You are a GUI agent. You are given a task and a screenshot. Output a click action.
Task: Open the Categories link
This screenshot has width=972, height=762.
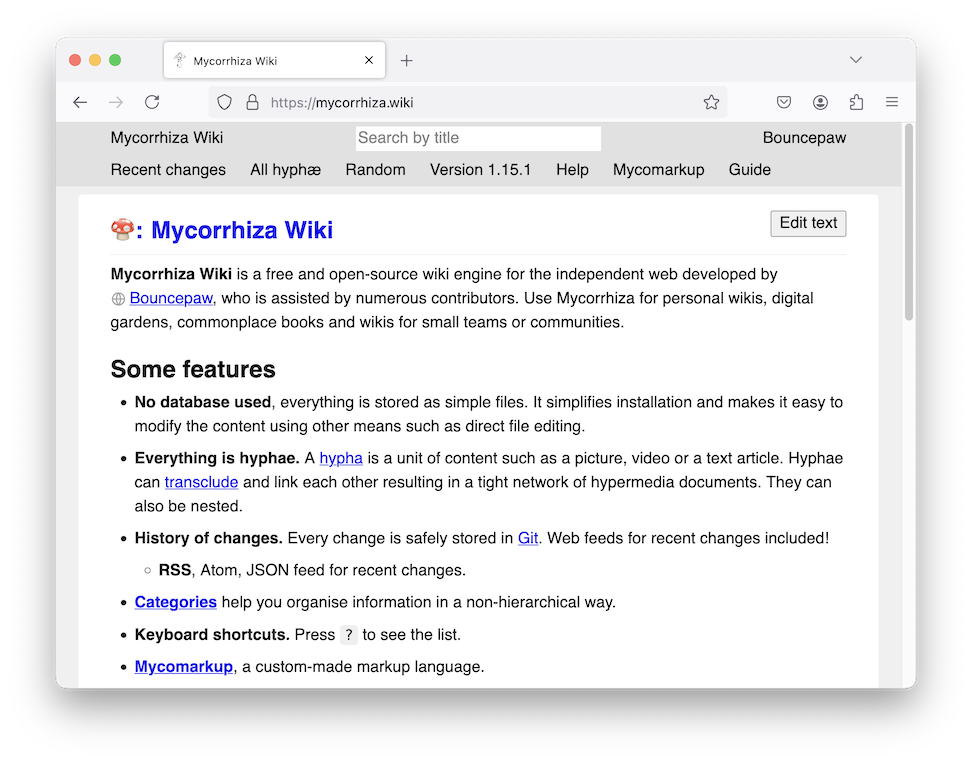[x=175, y=602]
